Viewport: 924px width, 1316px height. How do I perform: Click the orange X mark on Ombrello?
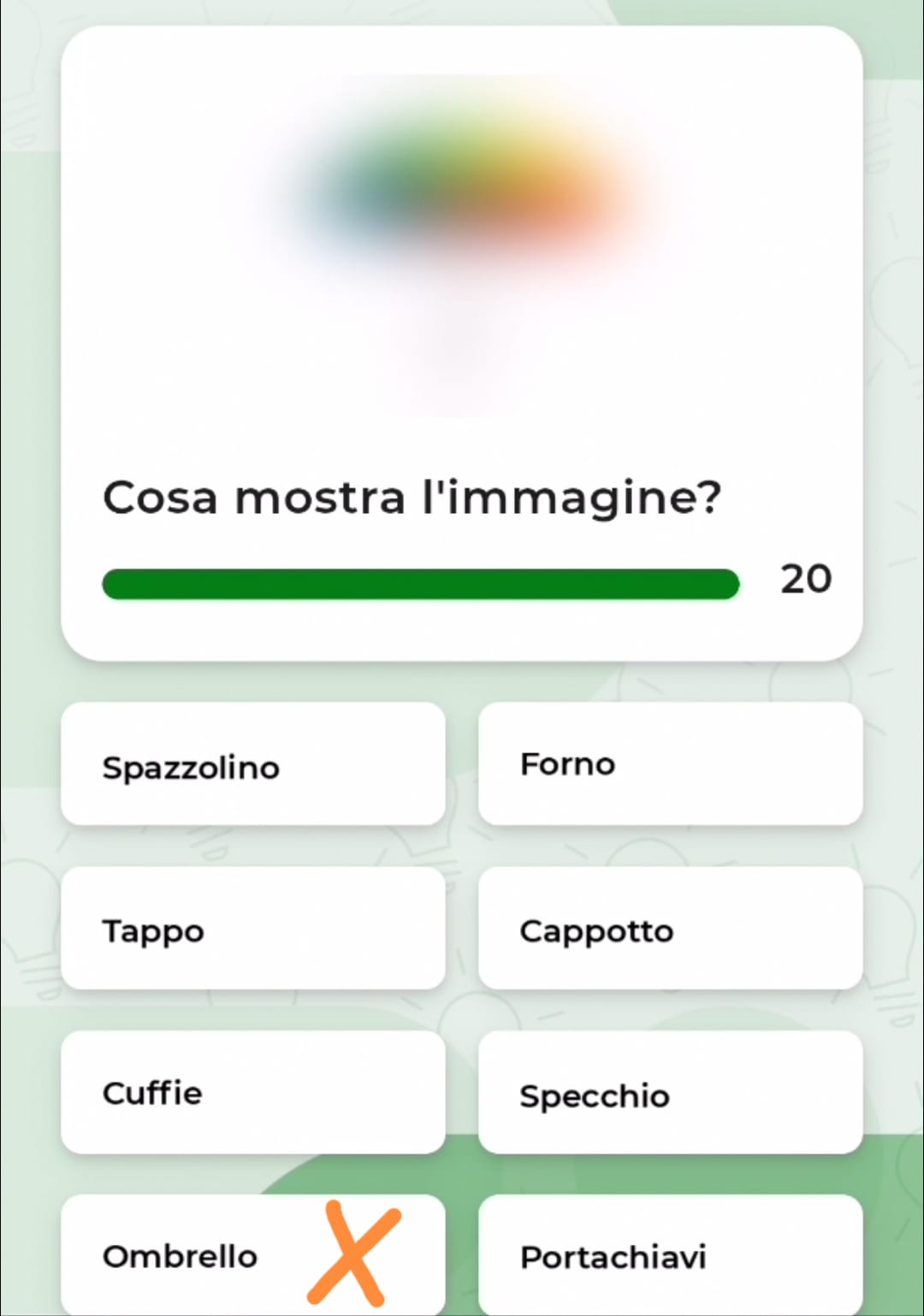pyautogui.click(x=353, y=1254)
